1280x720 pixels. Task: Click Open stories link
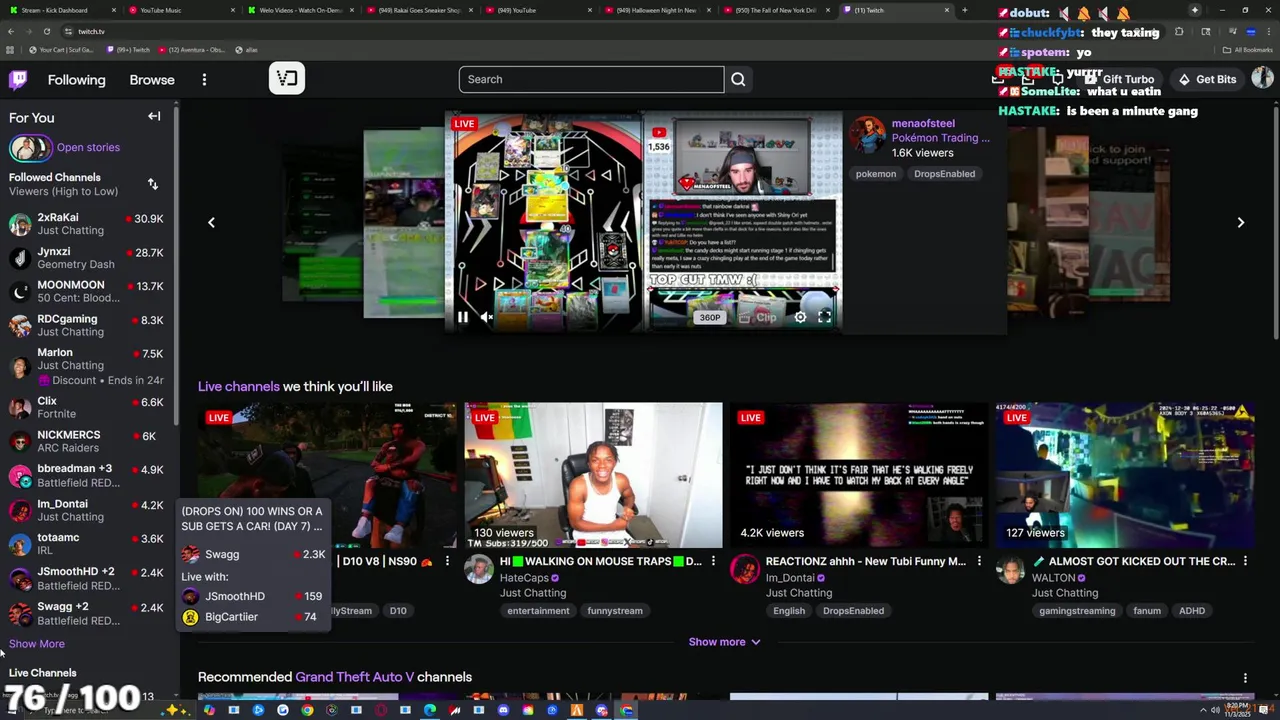click(88, 148)
